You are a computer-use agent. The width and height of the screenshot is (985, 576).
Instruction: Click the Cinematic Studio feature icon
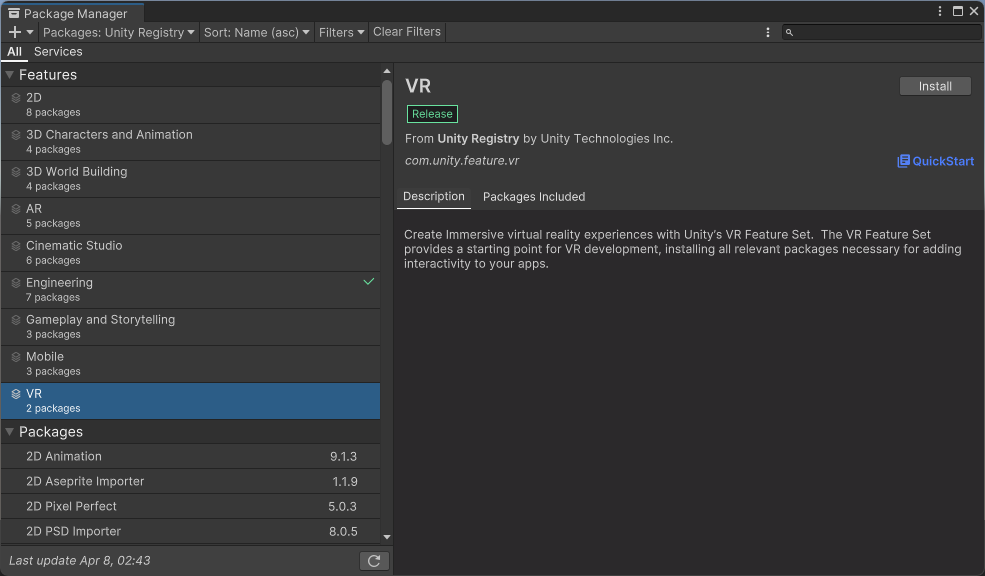(16, 246)
